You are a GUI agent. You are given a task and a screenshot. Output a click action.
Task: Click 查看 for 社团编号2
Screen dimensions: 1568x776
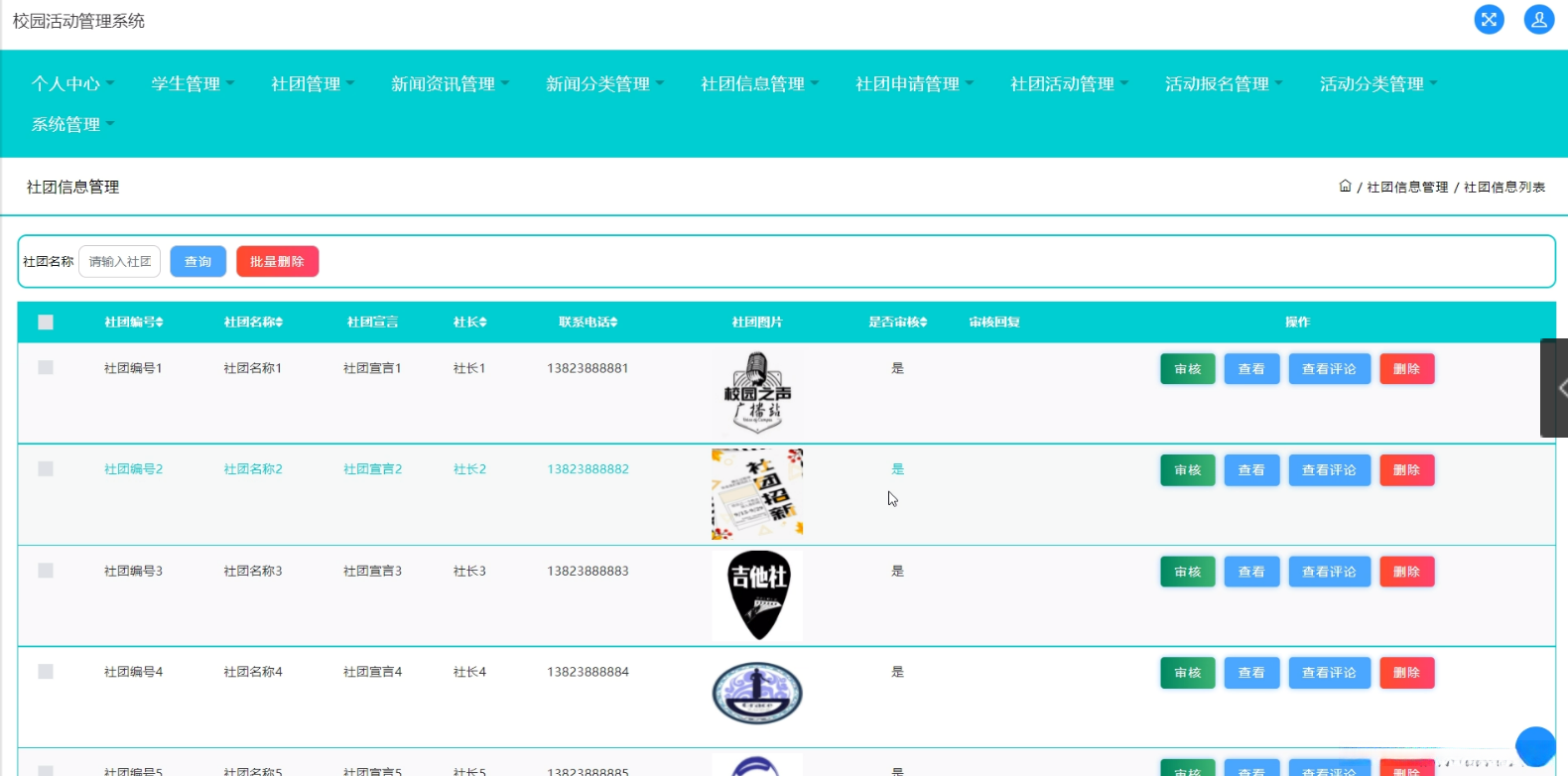click(x=1252, y=470)
